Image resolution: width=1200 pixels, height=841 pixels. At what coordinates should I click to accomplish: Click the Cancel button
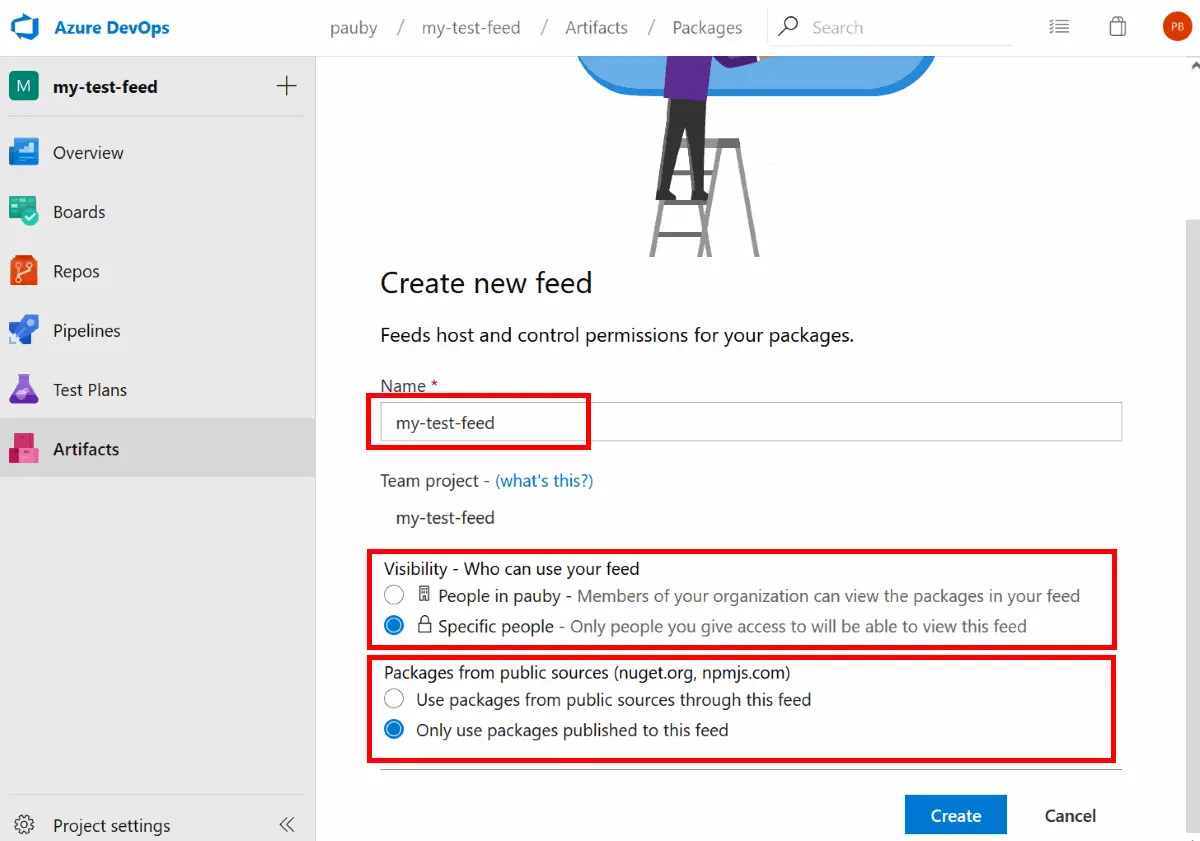point(1070,815)
